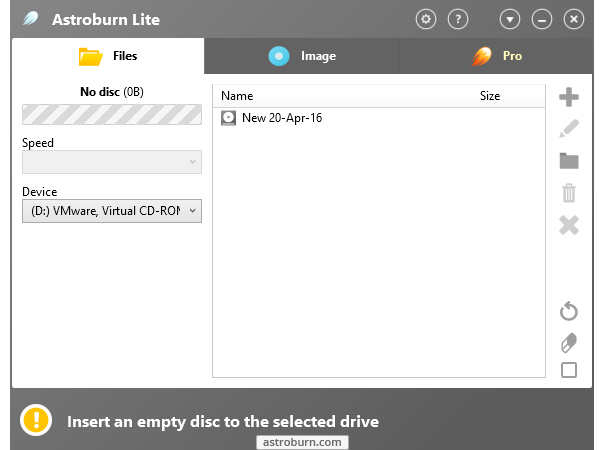Click the striped disc capacity bar
This screenshot has height=450, width=604.
[112, 114]
